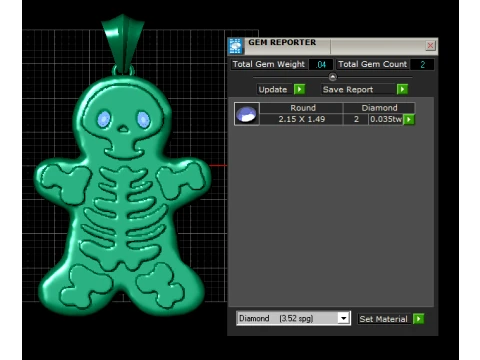Screen dimensions: 480x360
Task: Select the 'Round' cell in the gem table
Action: pyautogui.click(x=302, y=108)
